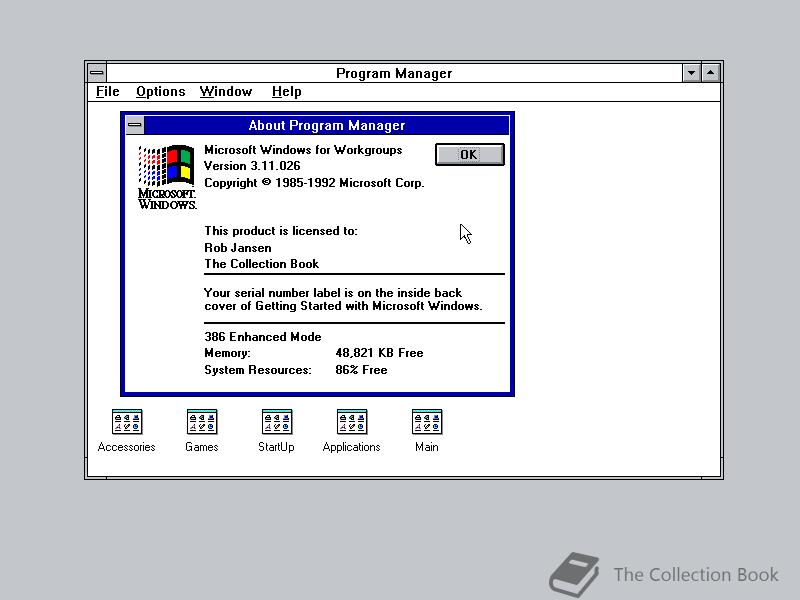This screenshot has width=800, height=600.
Task: Click the serial number label notice text
Action: (x=343, y=299)
